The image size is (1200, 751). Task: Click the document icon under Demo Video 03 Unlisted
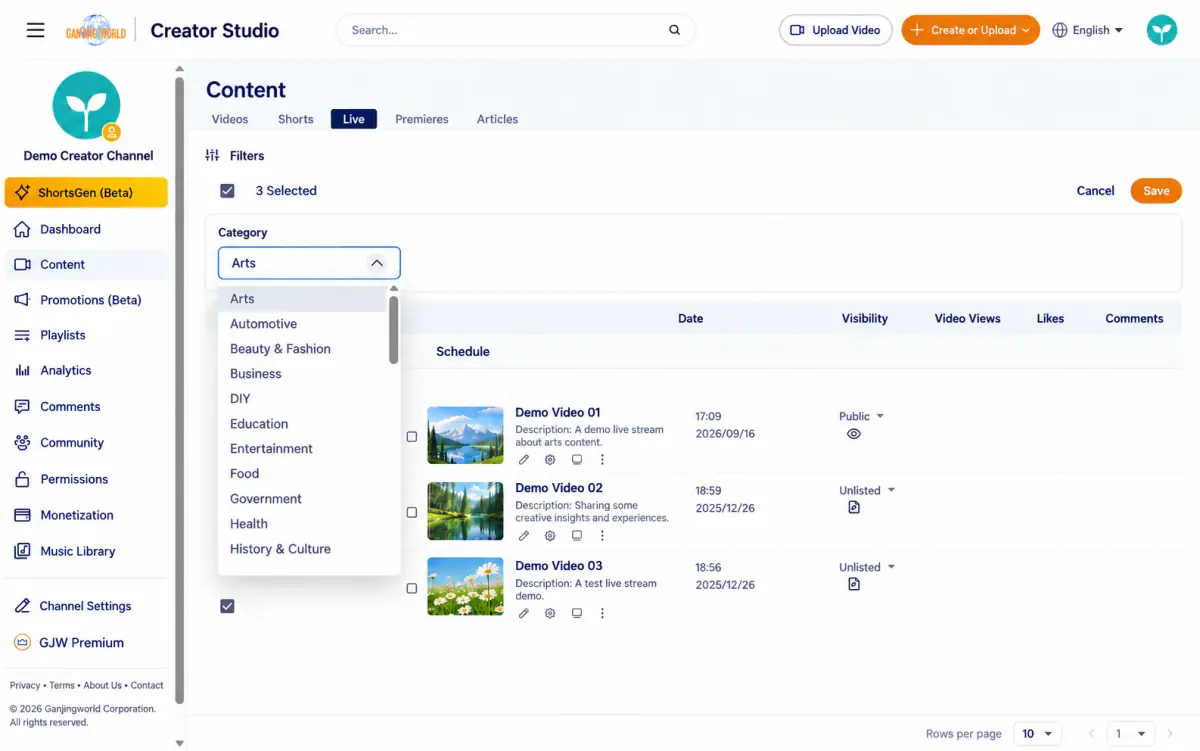pos(853,584)
